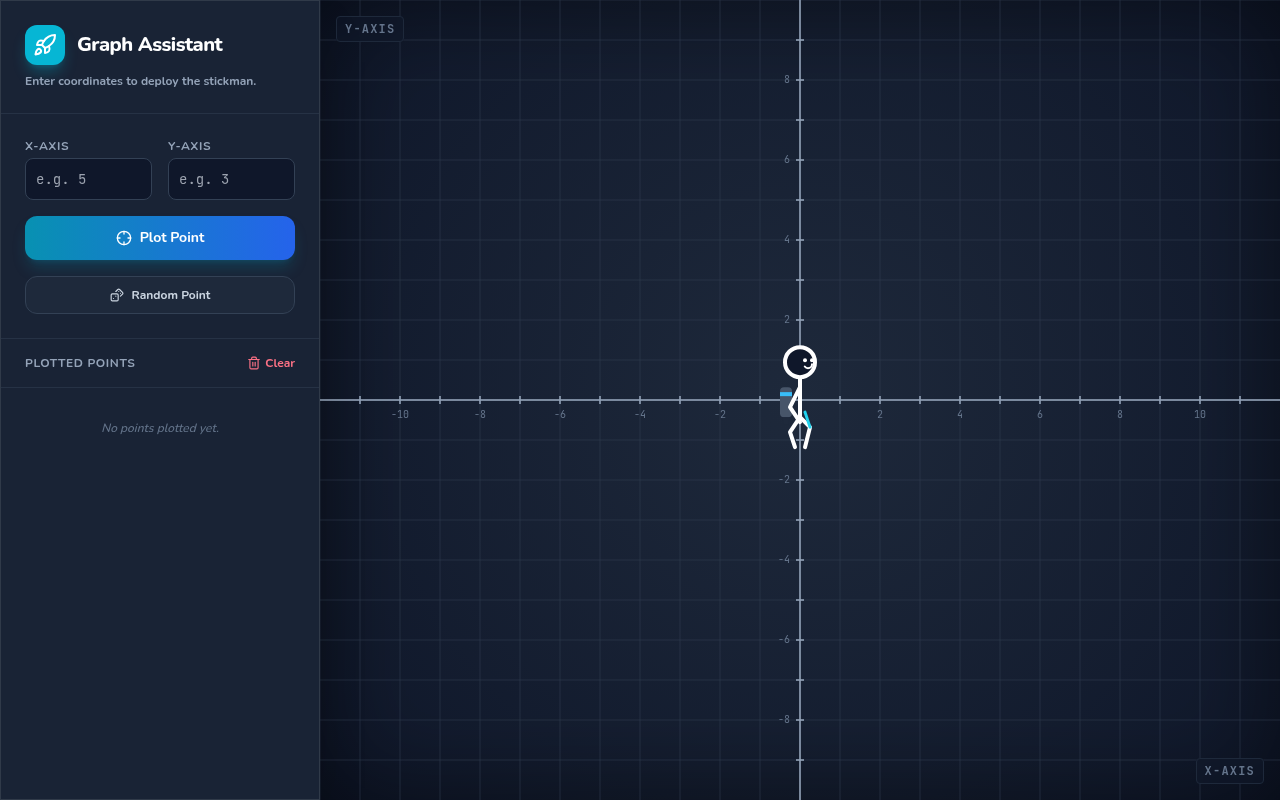
Task: Click the stickman's head at origin
Action: [x=800, y=362]
